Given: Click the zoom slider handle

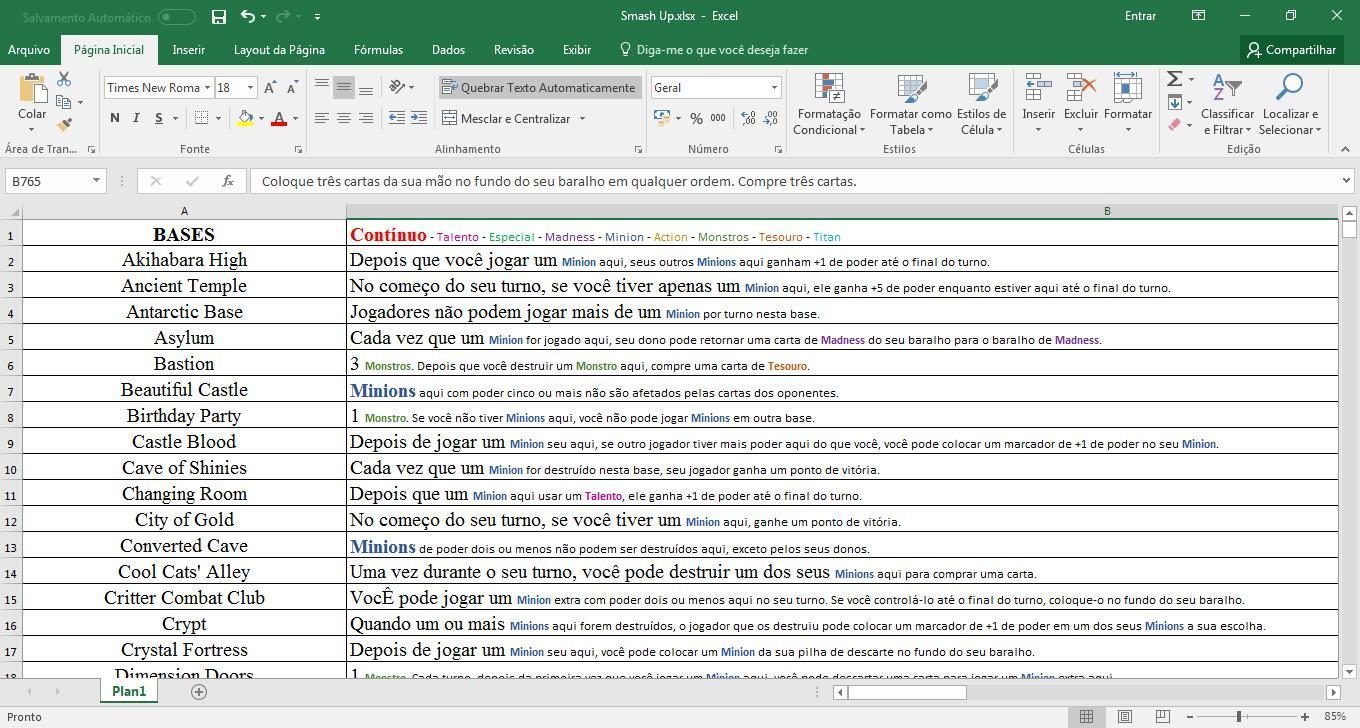Looking at the screenshot, I should [1239, 716].
